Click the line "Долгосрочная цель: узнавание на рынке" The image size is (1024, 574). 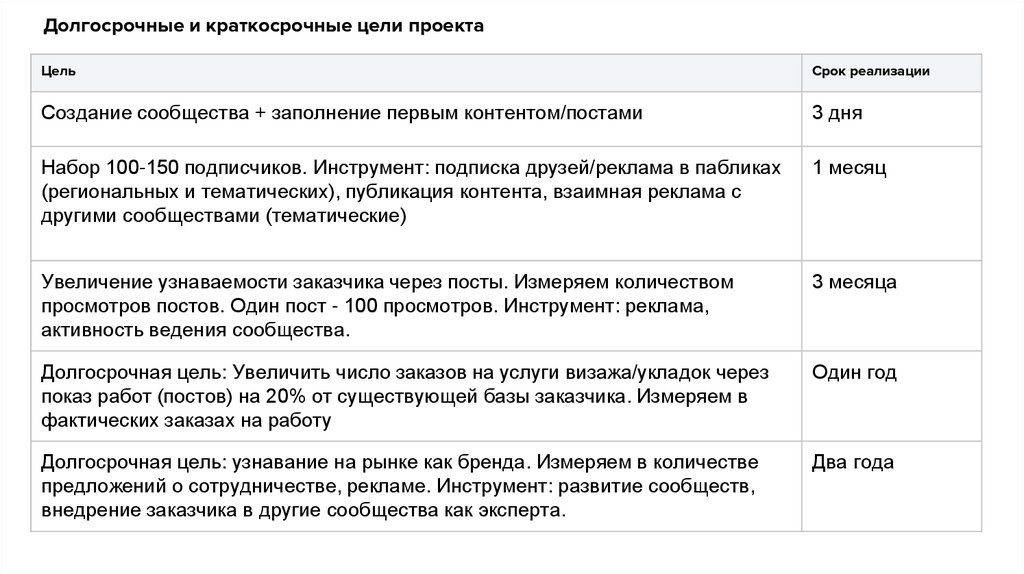399,463
